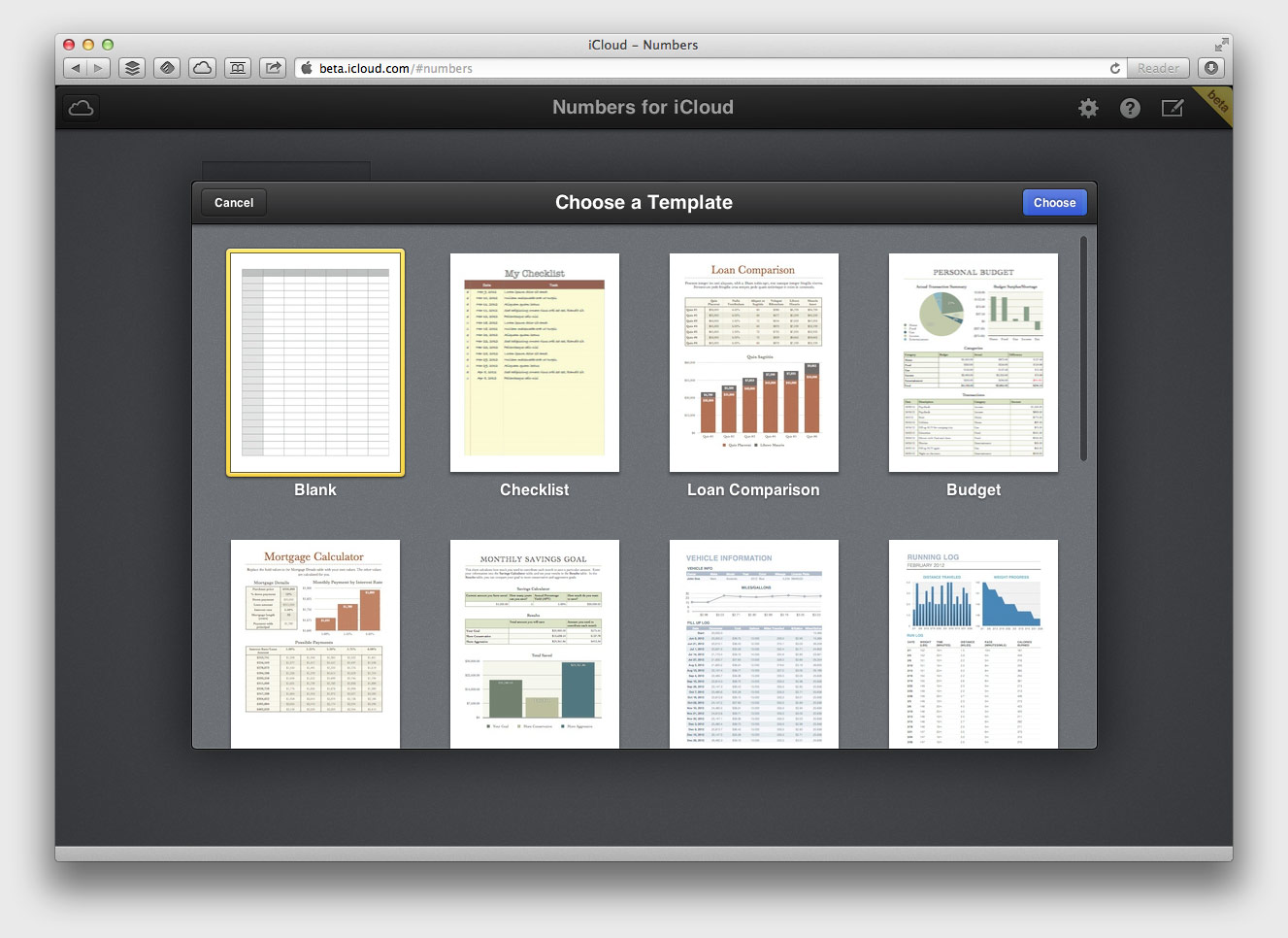
Task: Open the settings gear in Numbers header
Action: [1088, 108]
